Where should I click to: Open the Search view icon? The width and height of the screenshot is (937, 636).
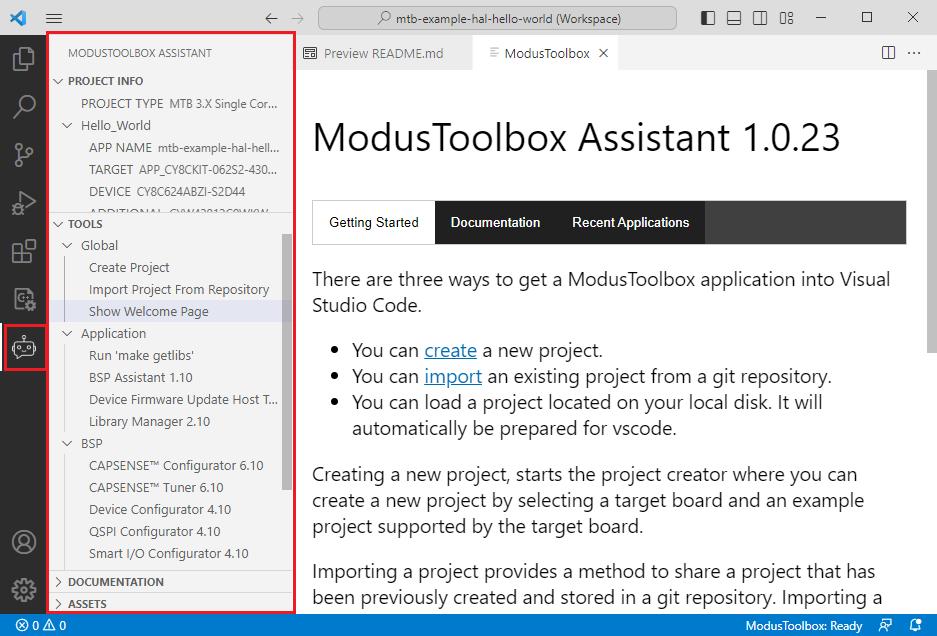23,106
